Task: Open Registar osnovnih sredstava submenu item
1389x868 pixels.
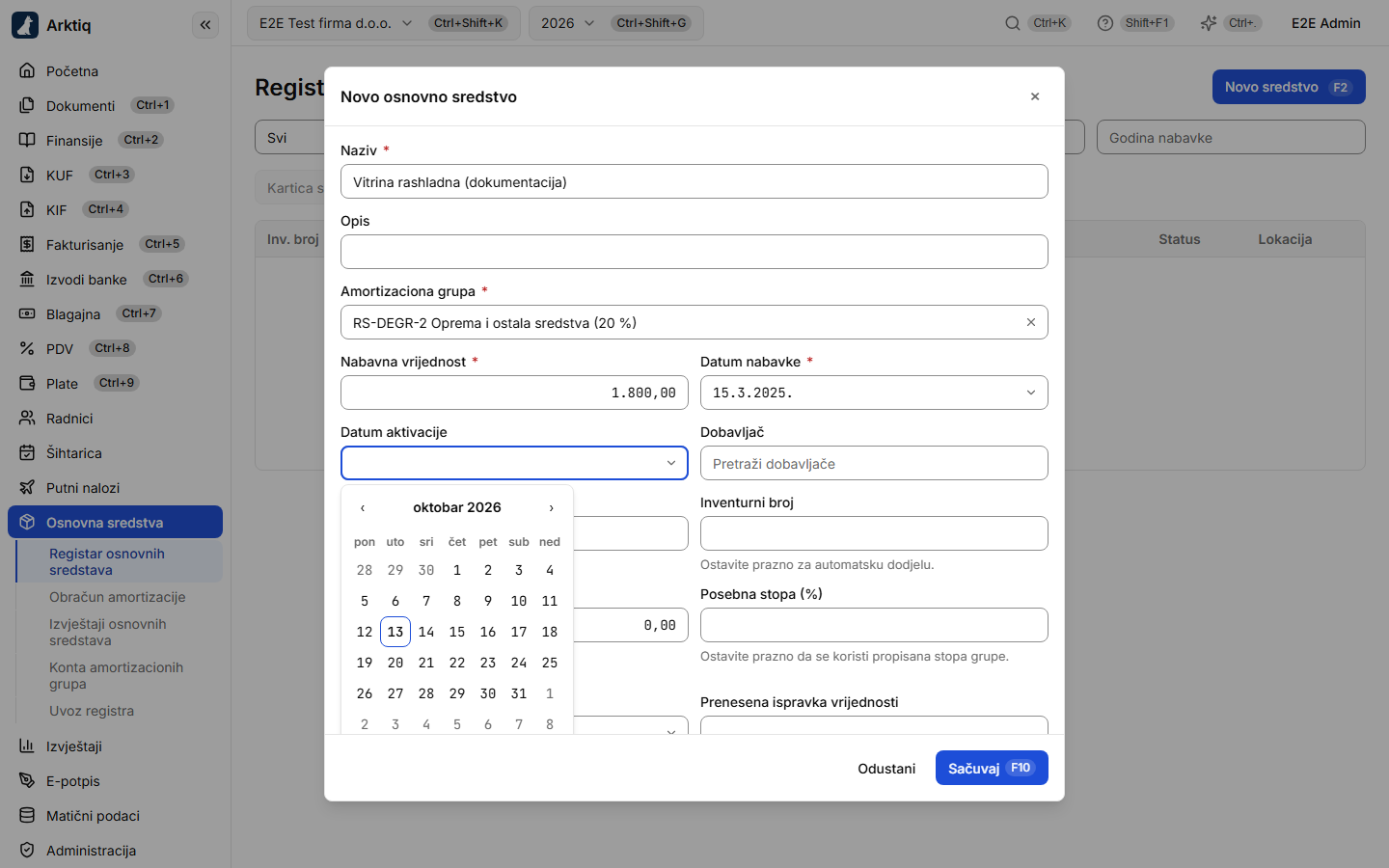Action: (120, 561)
